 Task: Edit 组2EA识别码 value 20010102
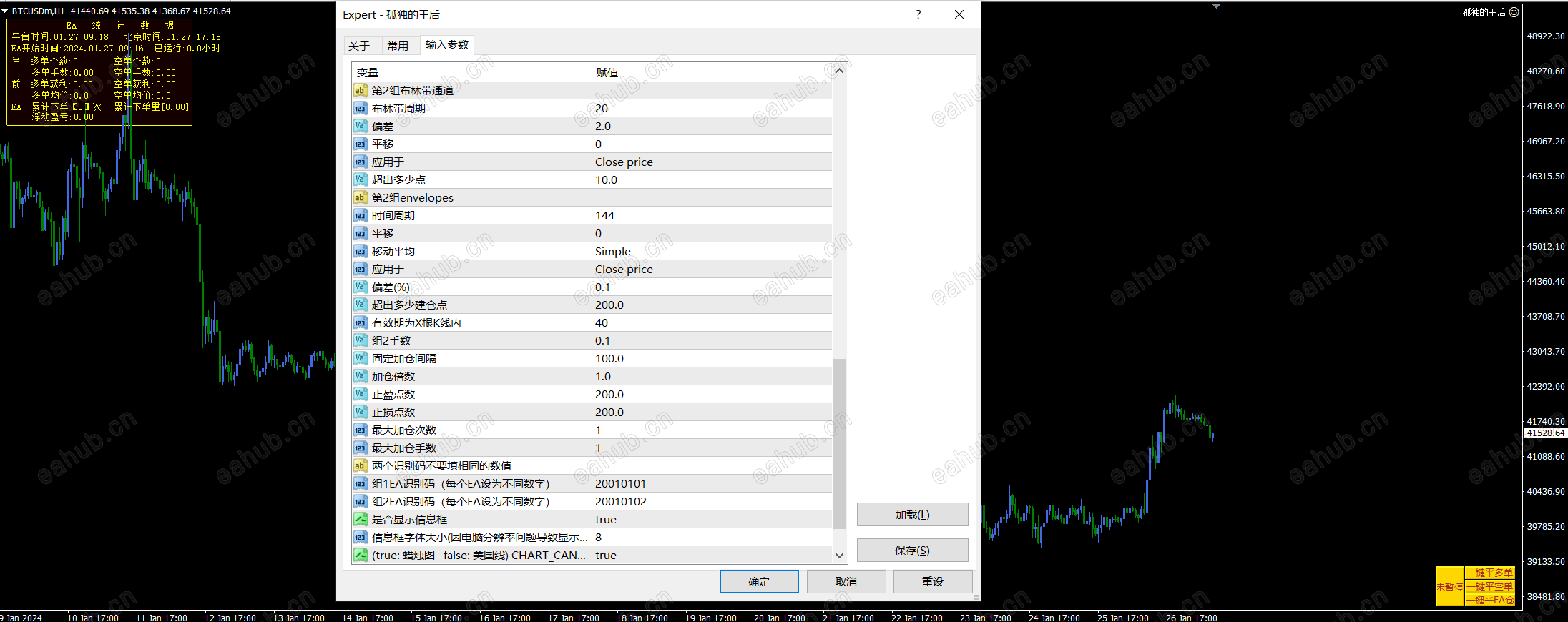coord(712,502)
